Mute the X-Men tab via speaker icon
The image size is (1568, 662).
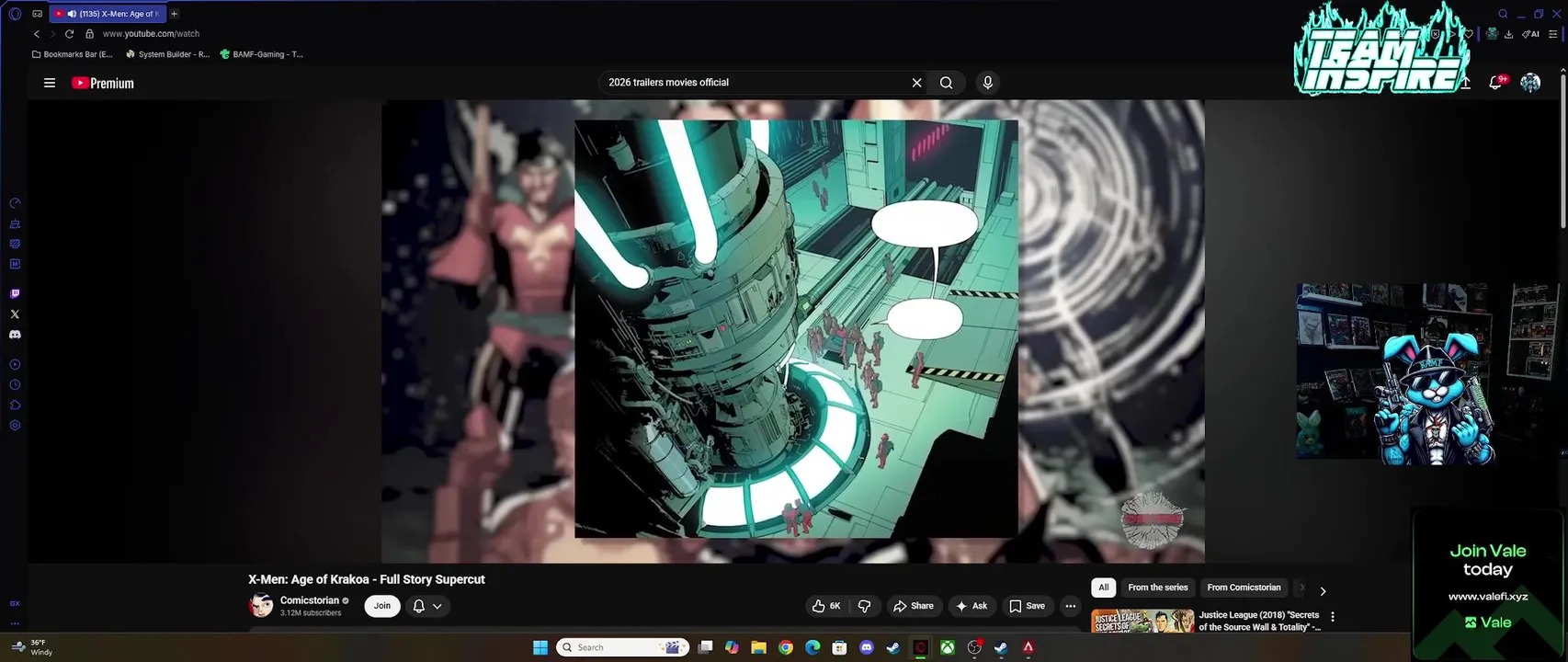click(x=72, y=14)
